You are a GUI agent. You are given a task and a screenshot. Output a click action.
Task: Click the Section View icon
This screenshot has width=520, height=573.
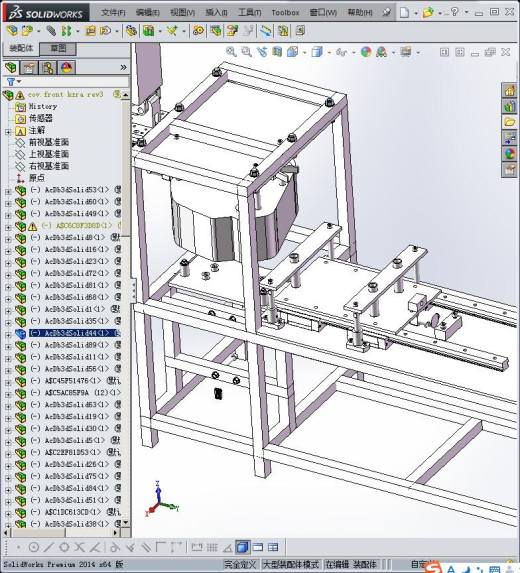(x=277, y=52)
